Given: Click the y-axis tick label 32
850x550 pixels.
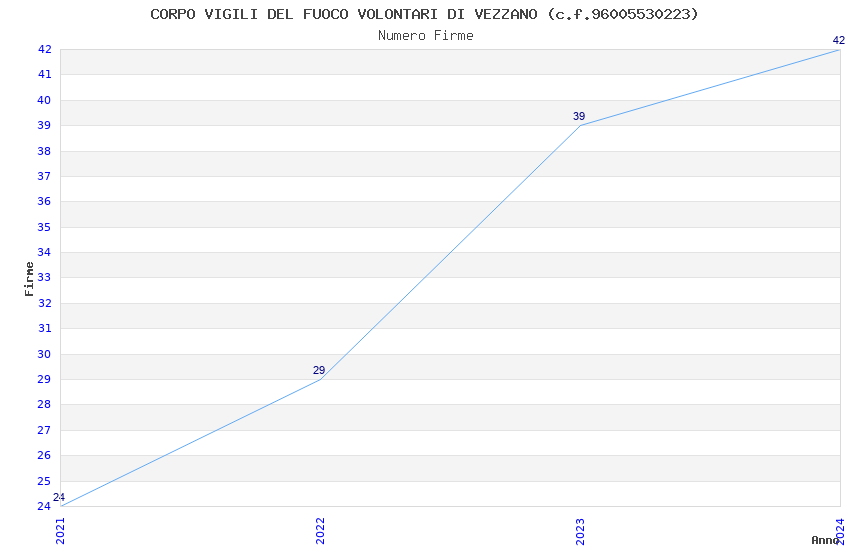Looking at the screenshot, I should tap(44, 303).
